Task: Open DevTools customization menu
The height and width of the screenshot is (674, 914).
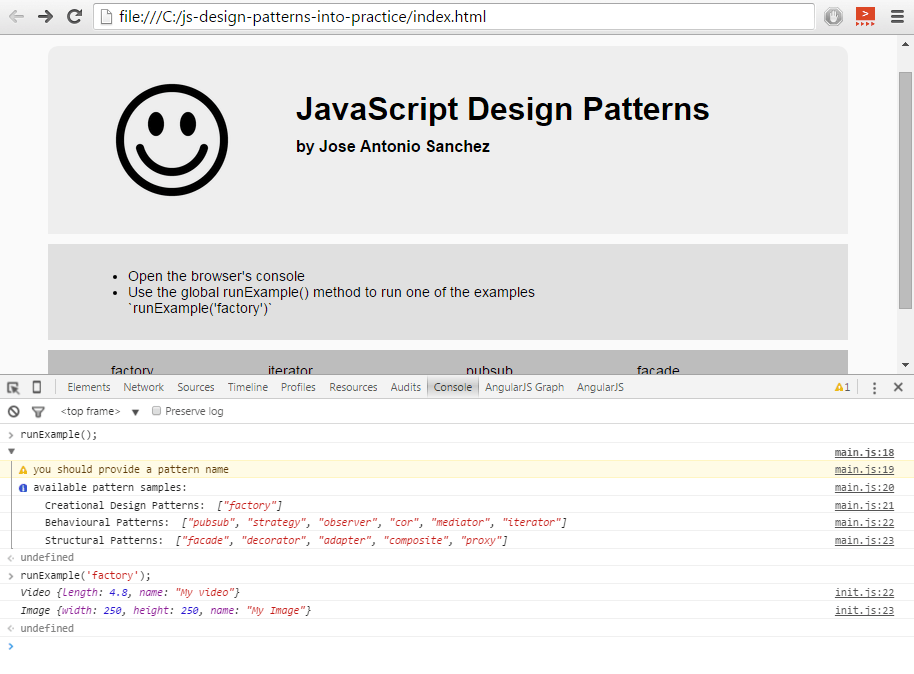Action: point(875,387)
